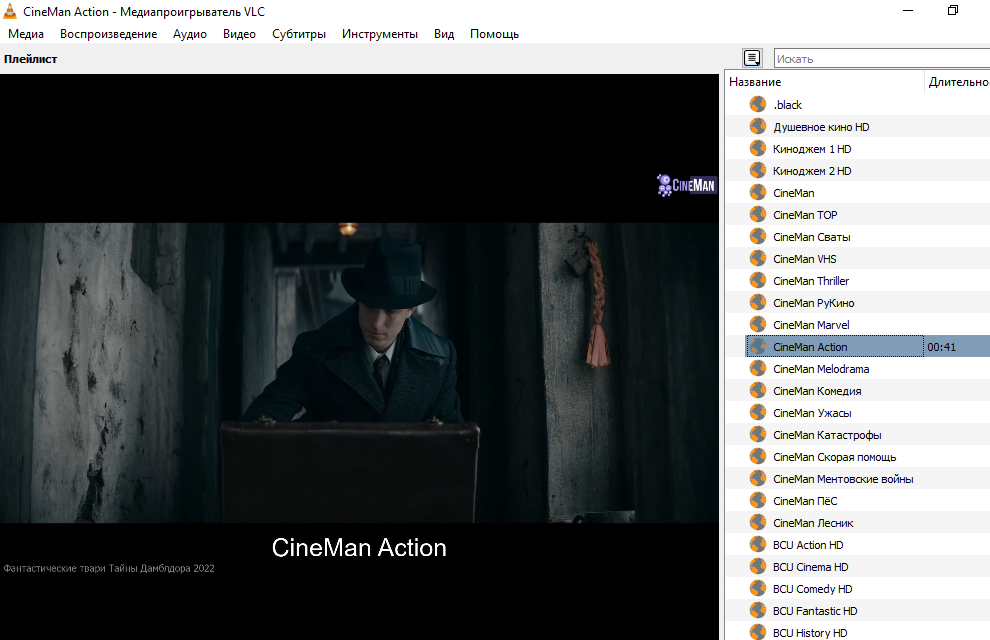Click the stream icon next to BCU Cinema HD
Image resolution: width=990 pixels, height=640 pixels.
coord(758,566)
